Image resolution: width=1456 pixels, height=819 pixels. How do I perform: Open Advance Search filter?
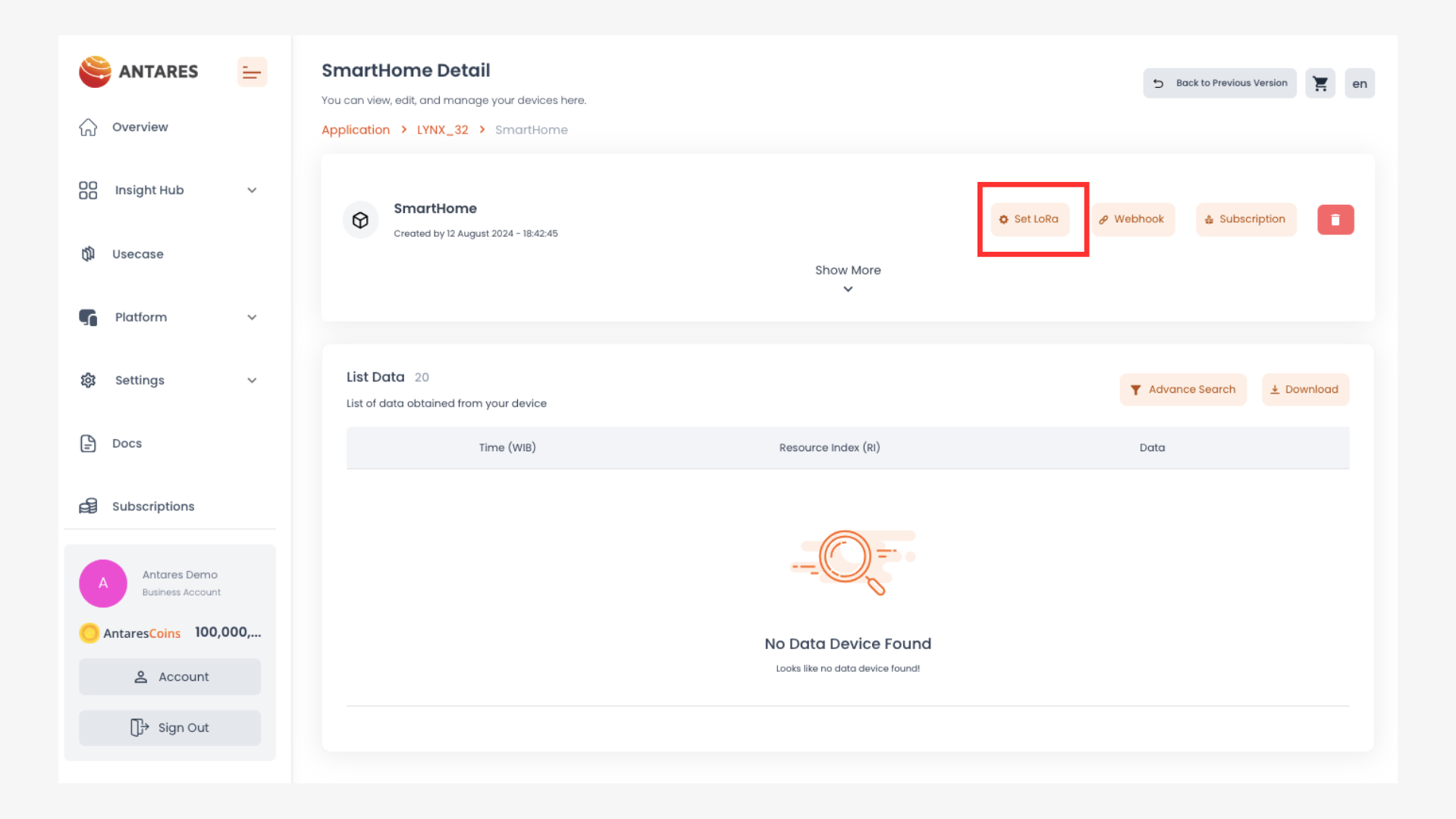pos(1182,389)
